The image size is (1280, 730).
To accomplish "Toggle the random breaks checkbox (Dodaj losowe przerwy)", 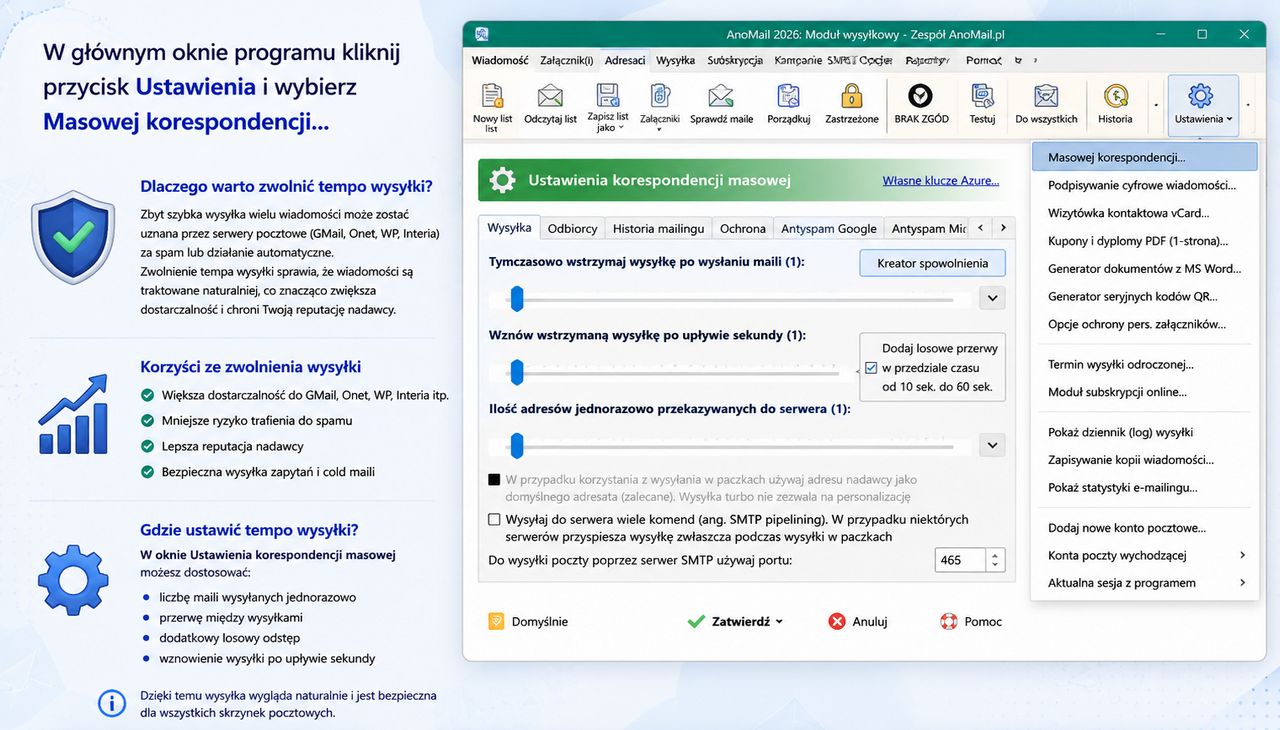I will point(871,368).
